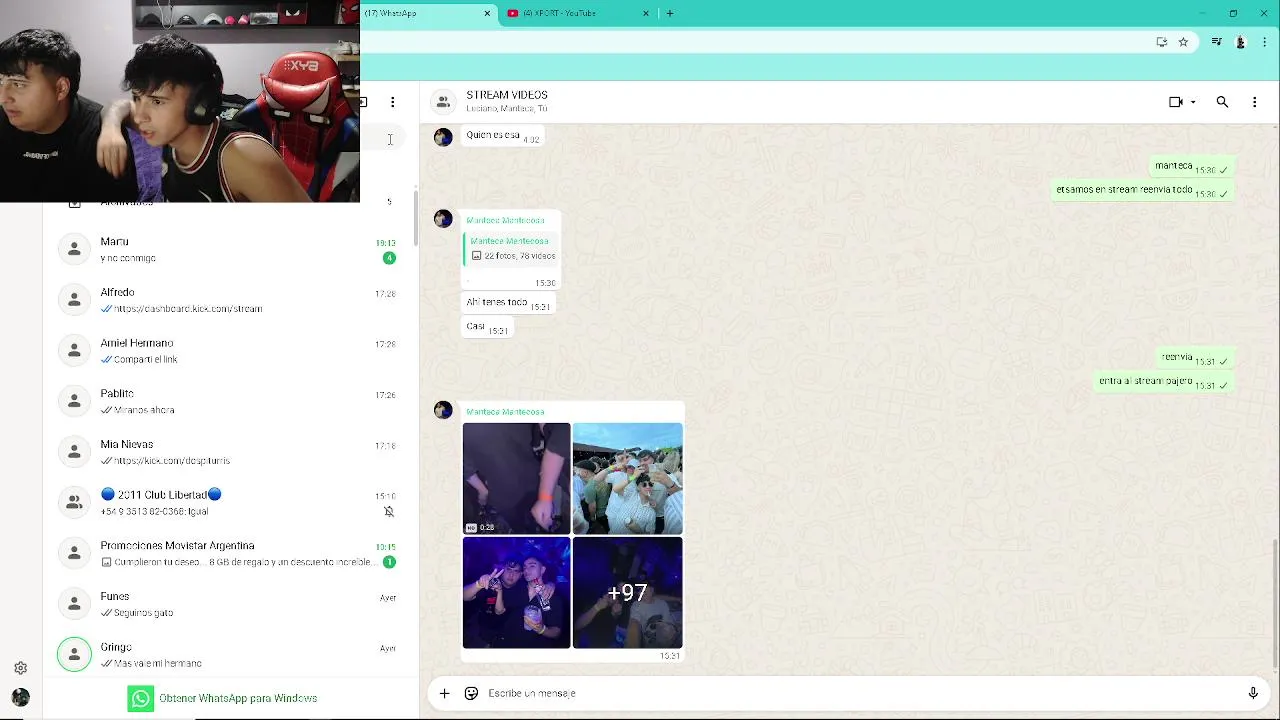1280x720 pixels.
Task: Open the Funes chat
Action: pyautogui.click(x=230, y=604)
